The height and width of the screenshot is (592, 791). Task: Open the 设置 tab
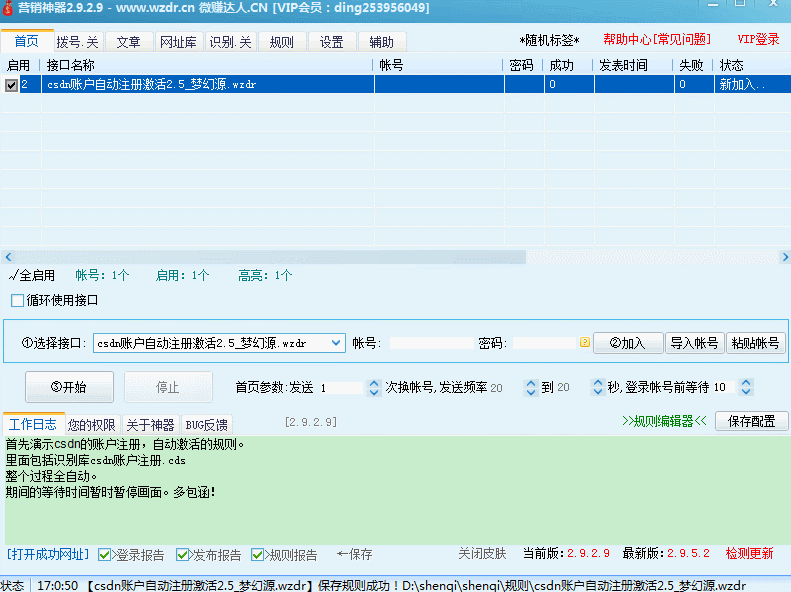tap(331, 42)
